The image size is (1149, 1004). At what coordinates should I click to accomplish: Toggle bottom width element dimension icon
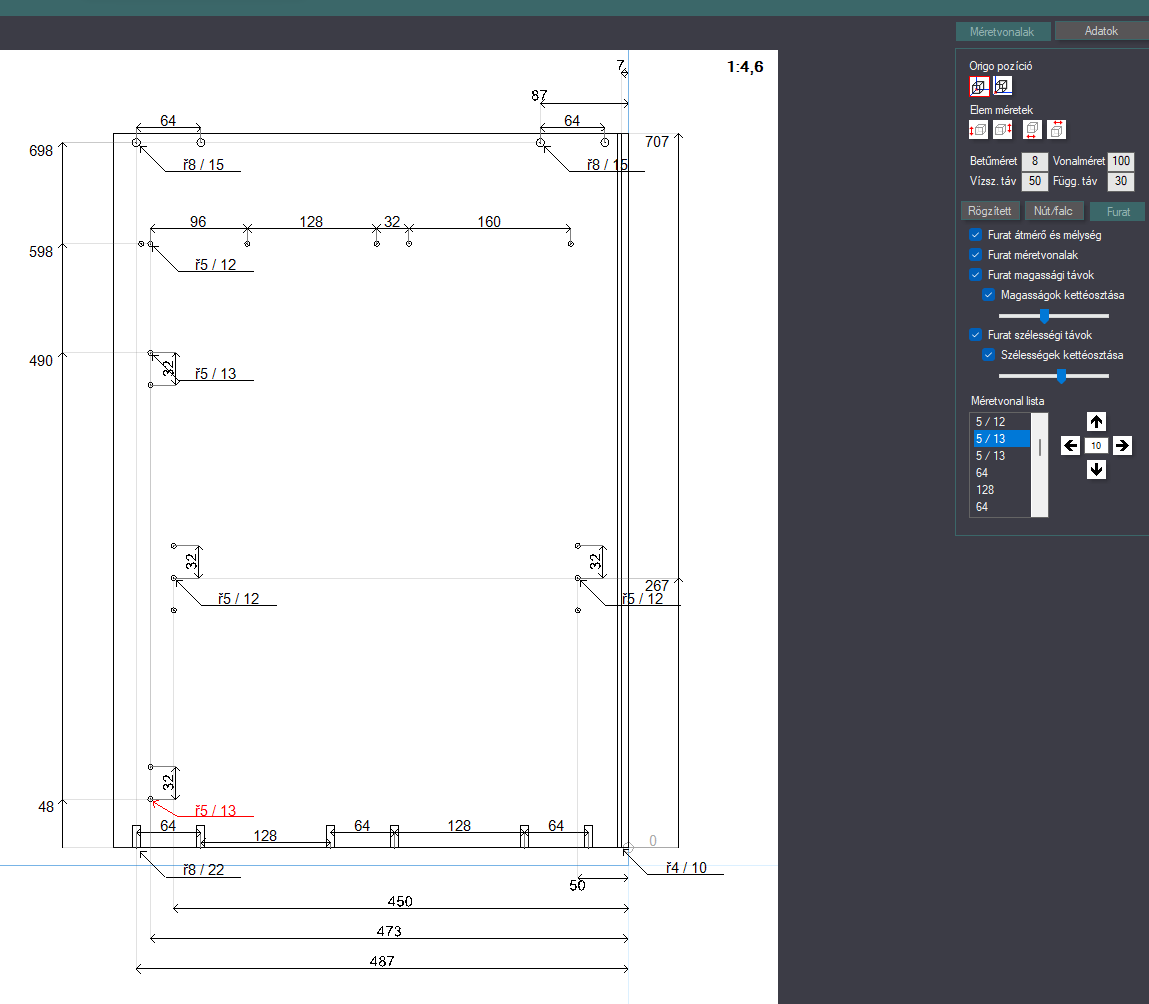click(1032, 130)
